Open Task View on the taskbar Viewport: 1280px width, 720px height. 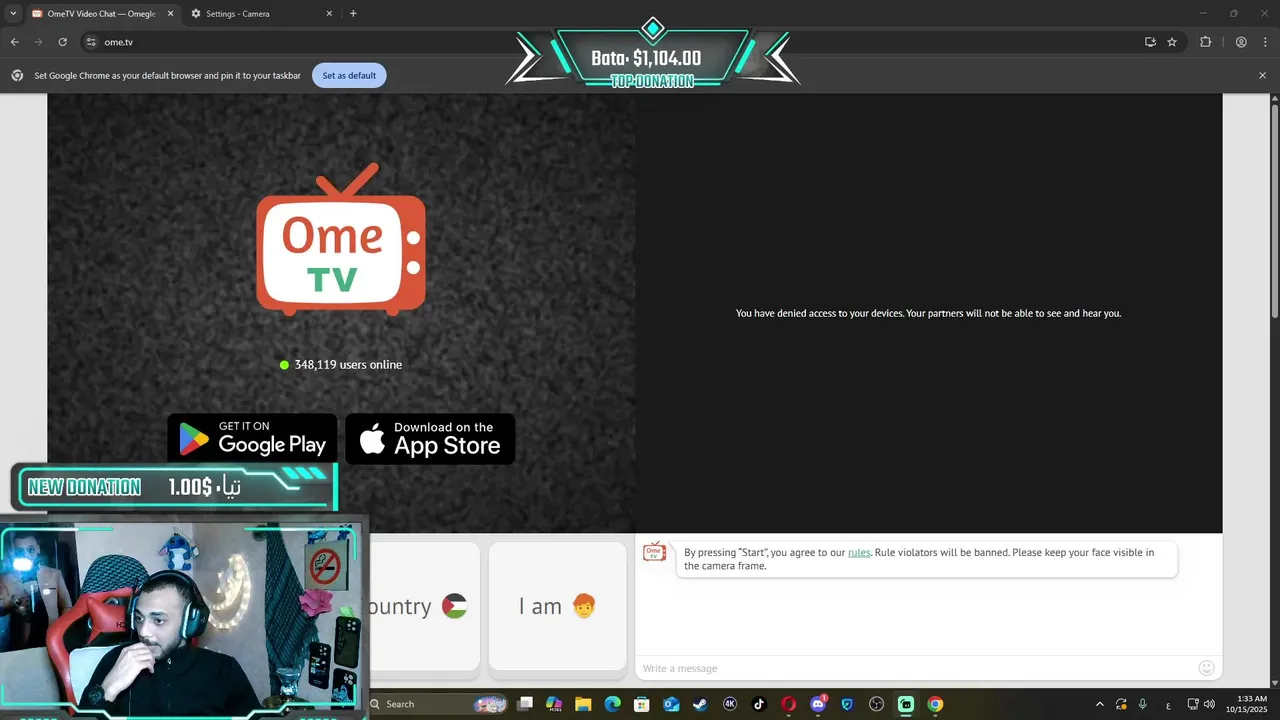(x=525, y=704)
